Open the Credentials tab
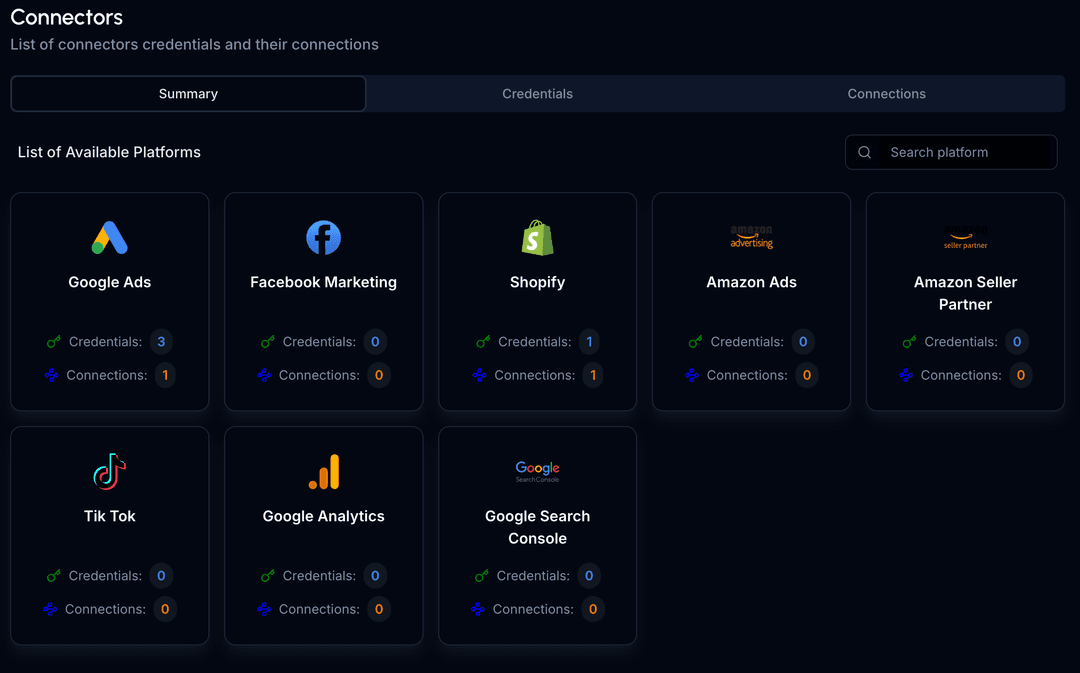The height and width of the screenshot is (673, 1080). point(537,94)
